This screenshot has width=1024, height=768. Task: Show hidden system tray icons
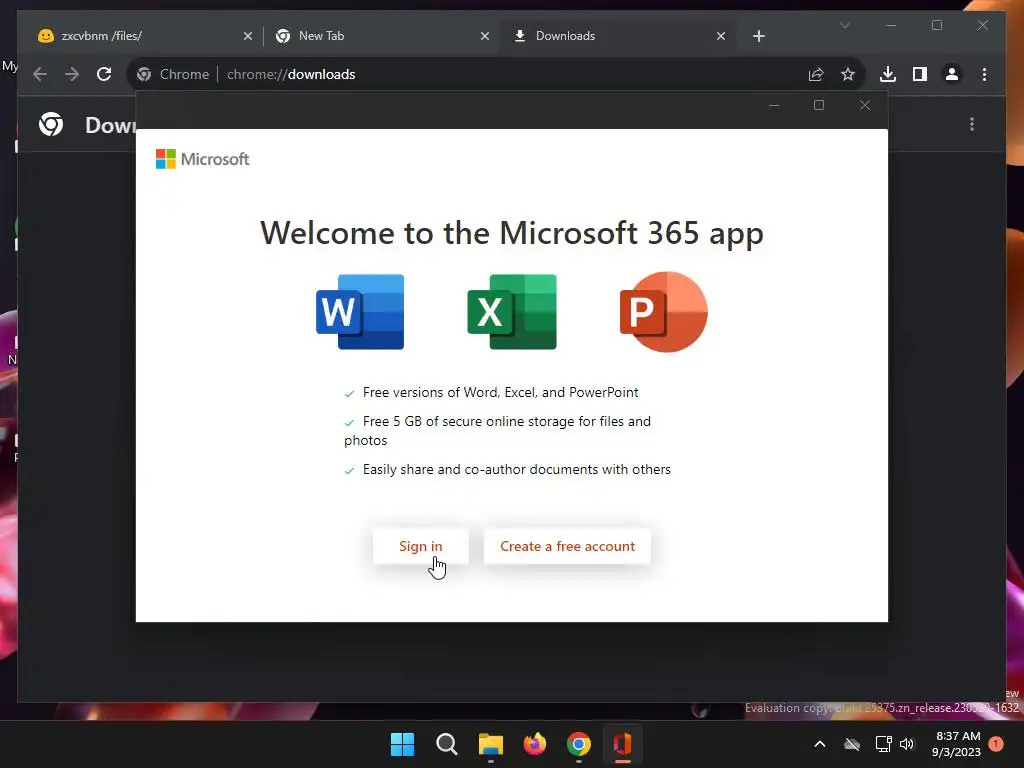point(820,744)
